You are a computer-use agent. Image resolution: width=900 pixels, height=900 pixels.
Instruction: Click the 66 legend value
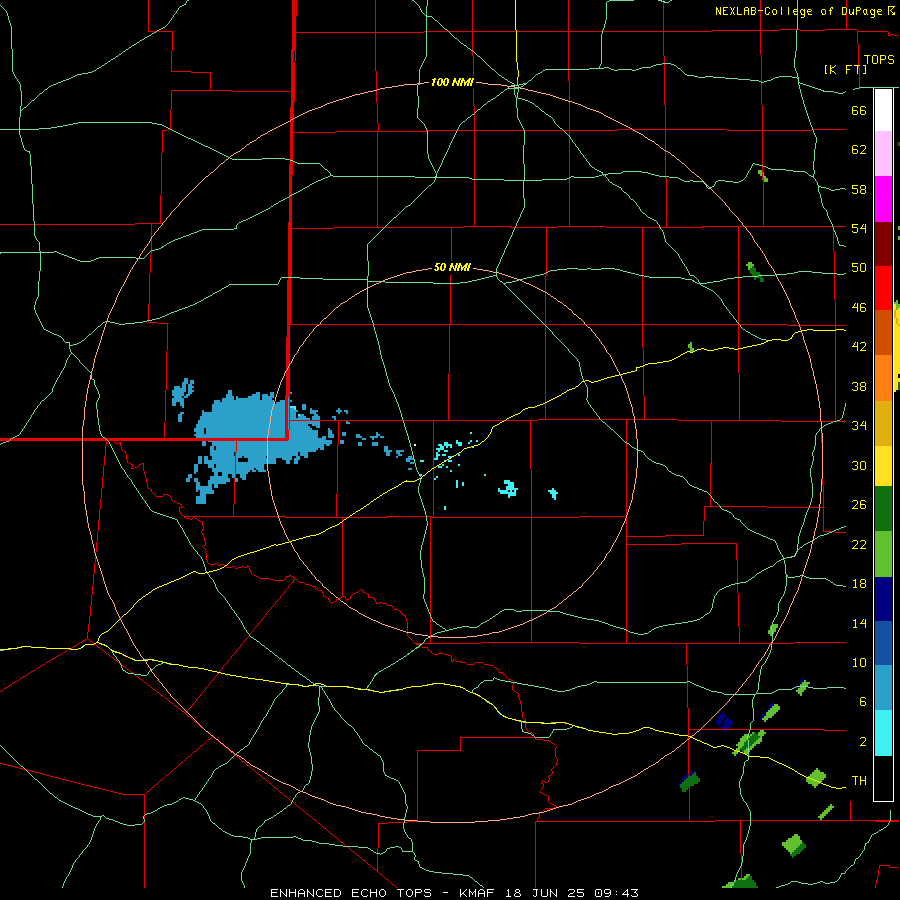point(859,110)
